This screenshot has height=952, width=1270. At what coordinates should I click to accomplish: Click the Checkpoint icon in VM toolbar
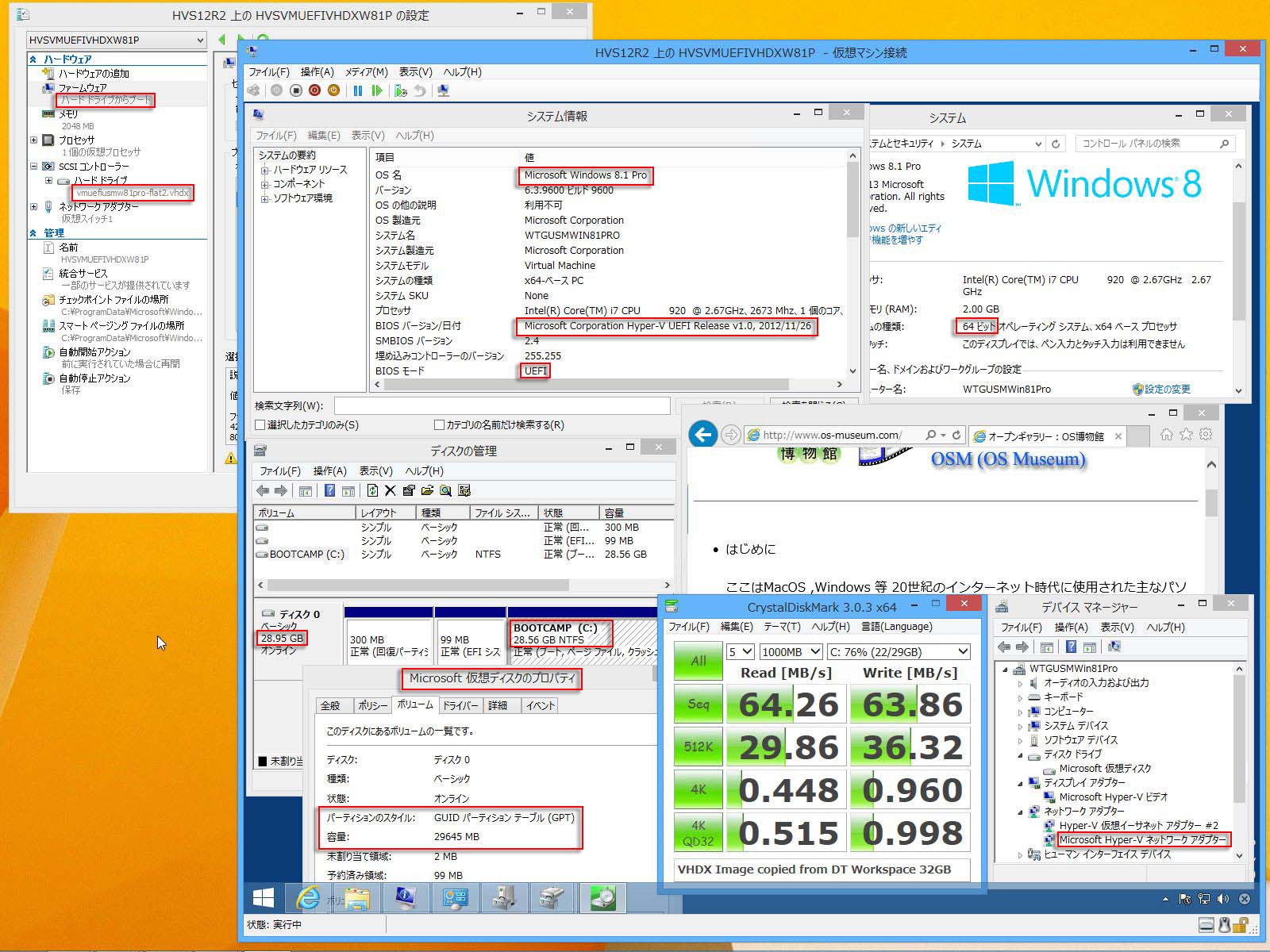pyautogui.click(x=401, y=90)
